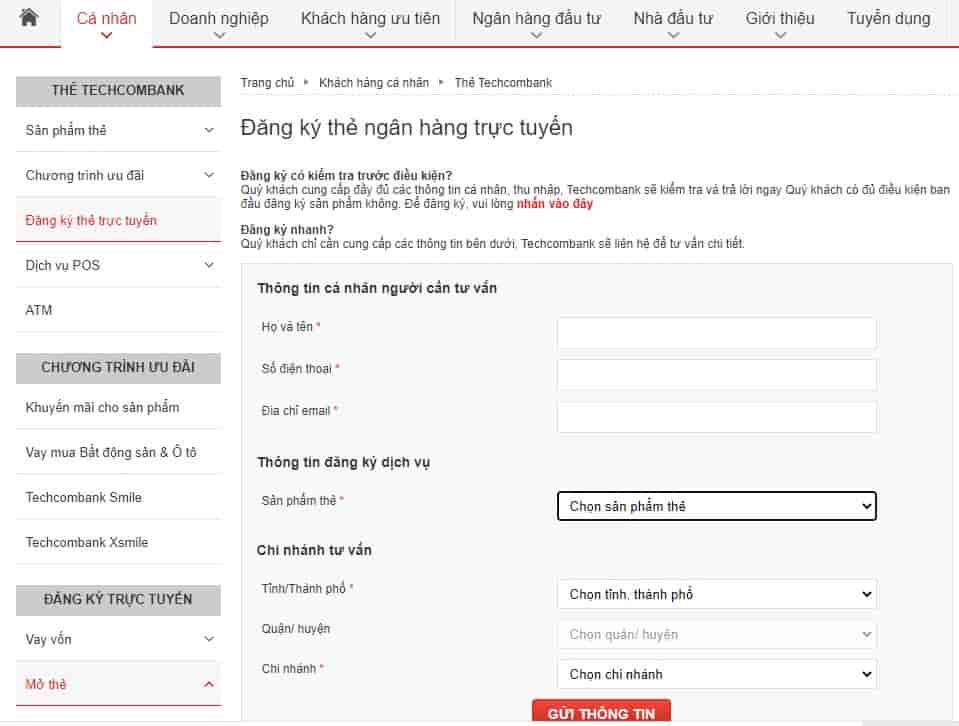Expand Sản phẩm thẻ sidebar chevron

[209, 130]
